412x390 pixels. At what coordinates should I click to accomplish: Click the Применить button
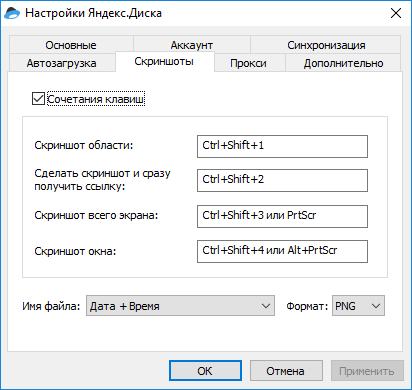367,371
